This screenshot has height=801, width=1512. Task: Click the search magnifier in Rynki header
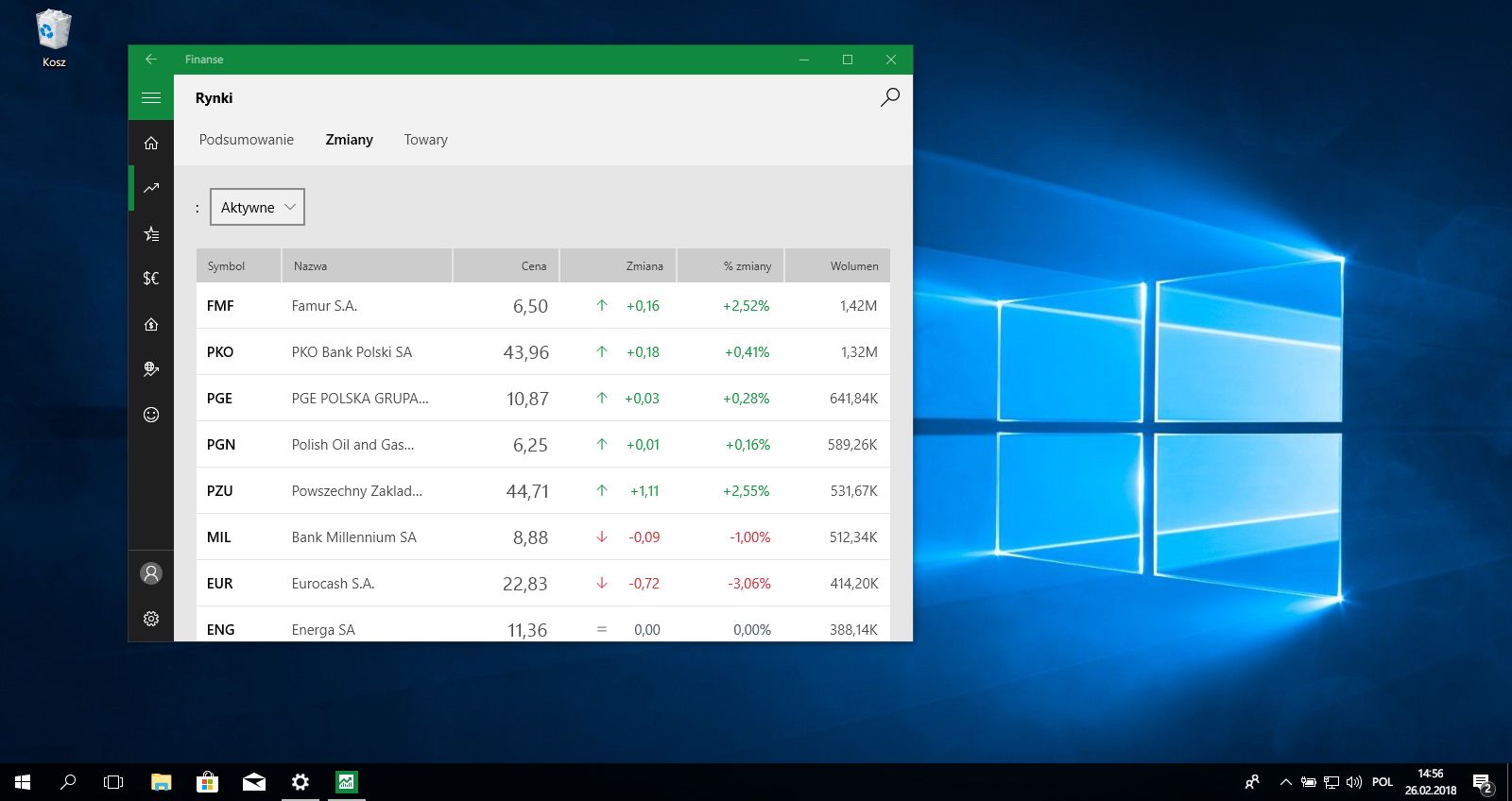pos(890,97)
